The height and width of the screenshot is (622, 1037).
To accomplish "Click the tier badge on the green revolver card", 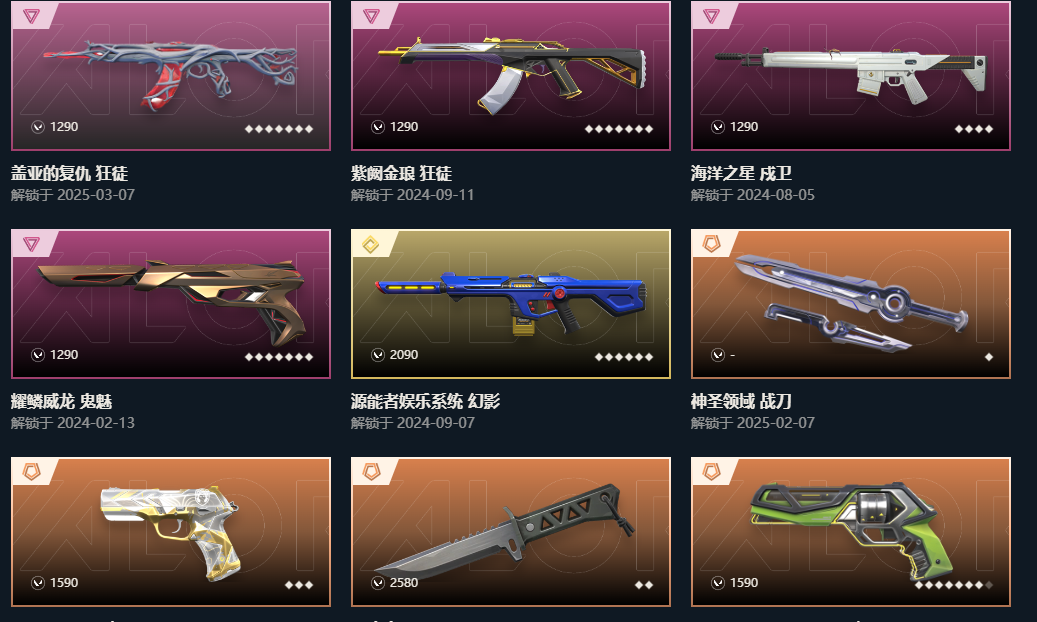I will click(711, 472).
